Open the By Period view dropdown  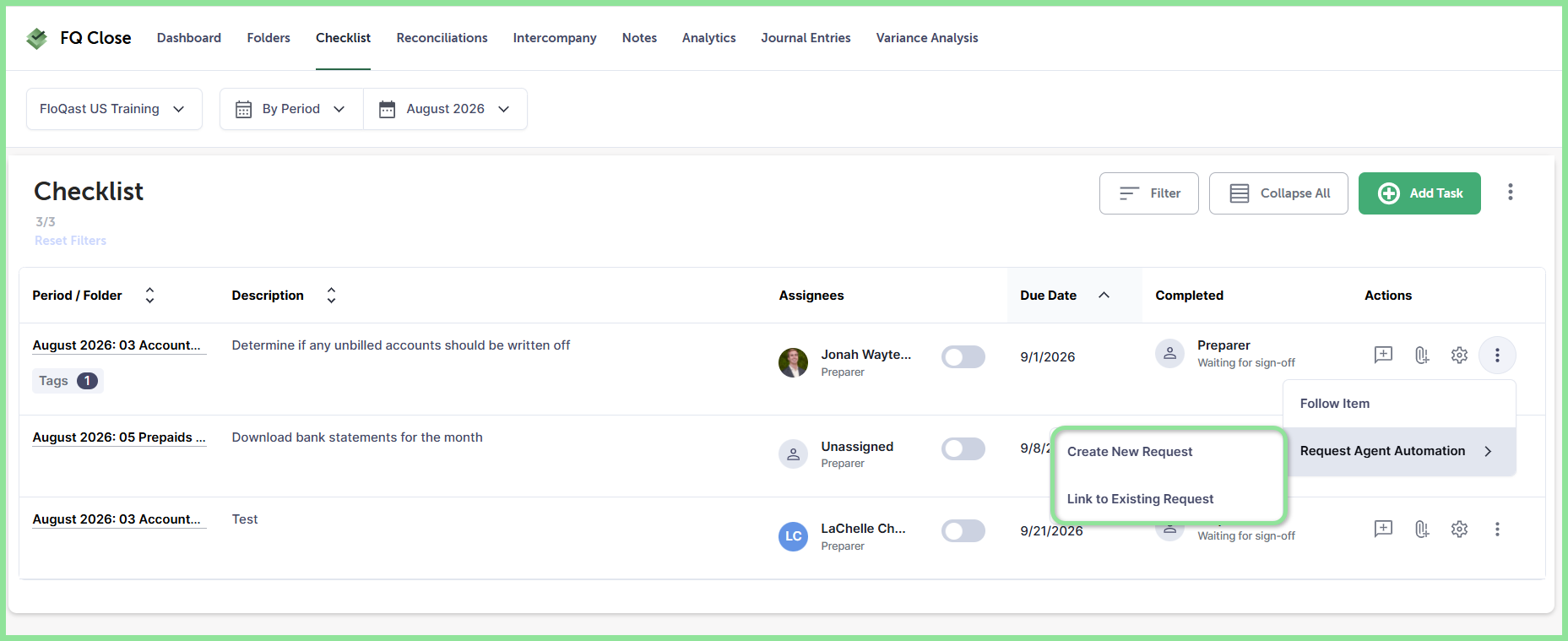[x=291, y=109]
